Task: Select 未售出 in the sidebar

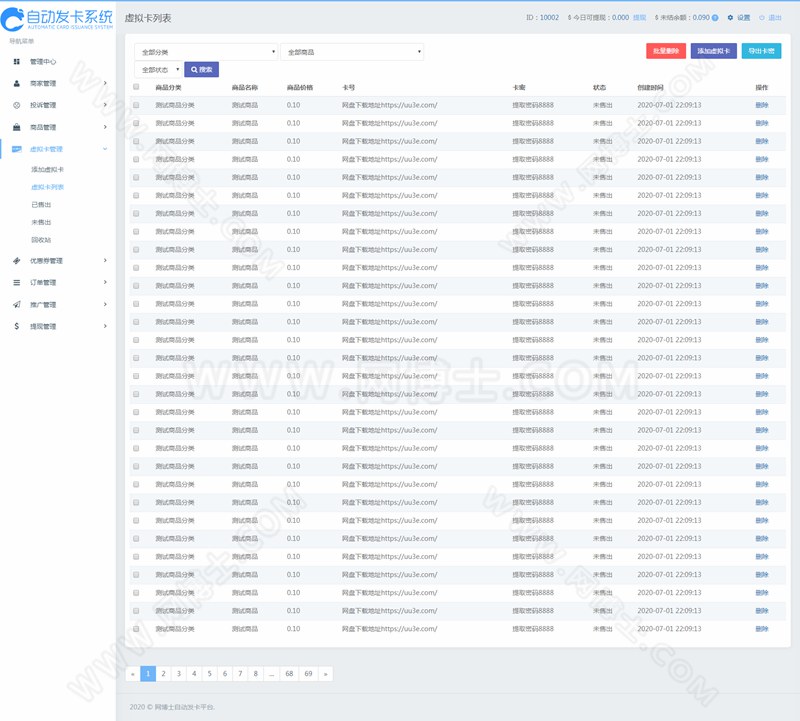Action: pyautogui.click(x=41, y=222)
